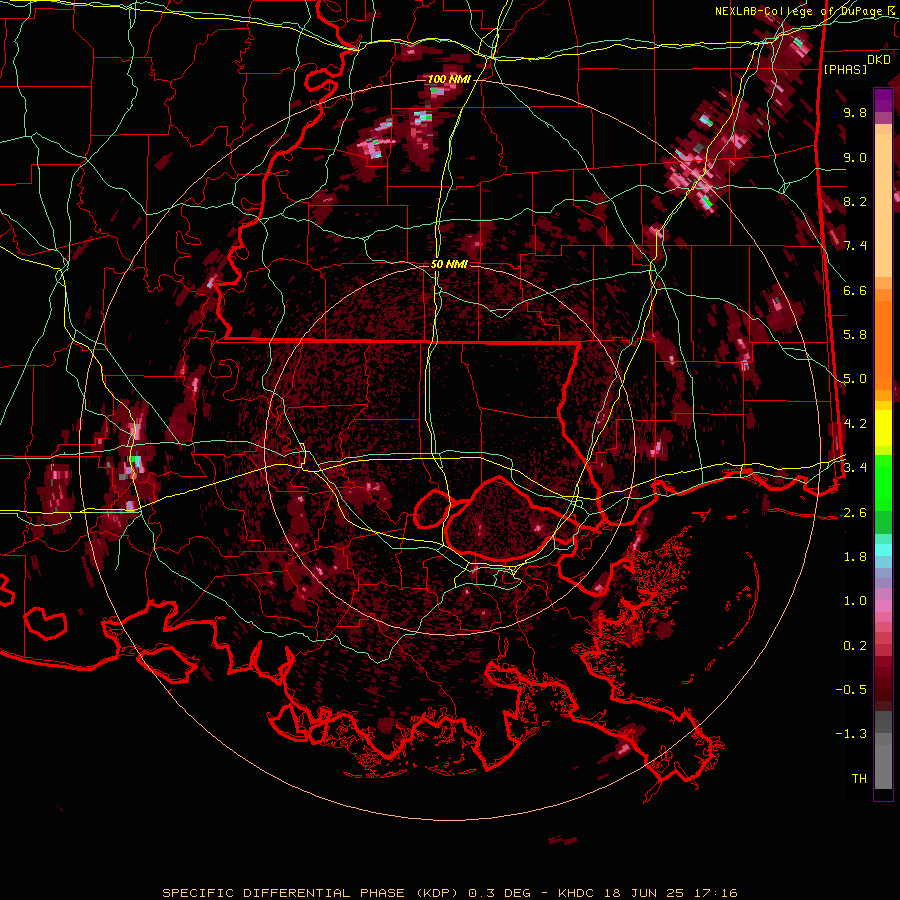Click the -1.3 scale value
900x900 pixels.
pyautogui.click(x=851, y=734)
